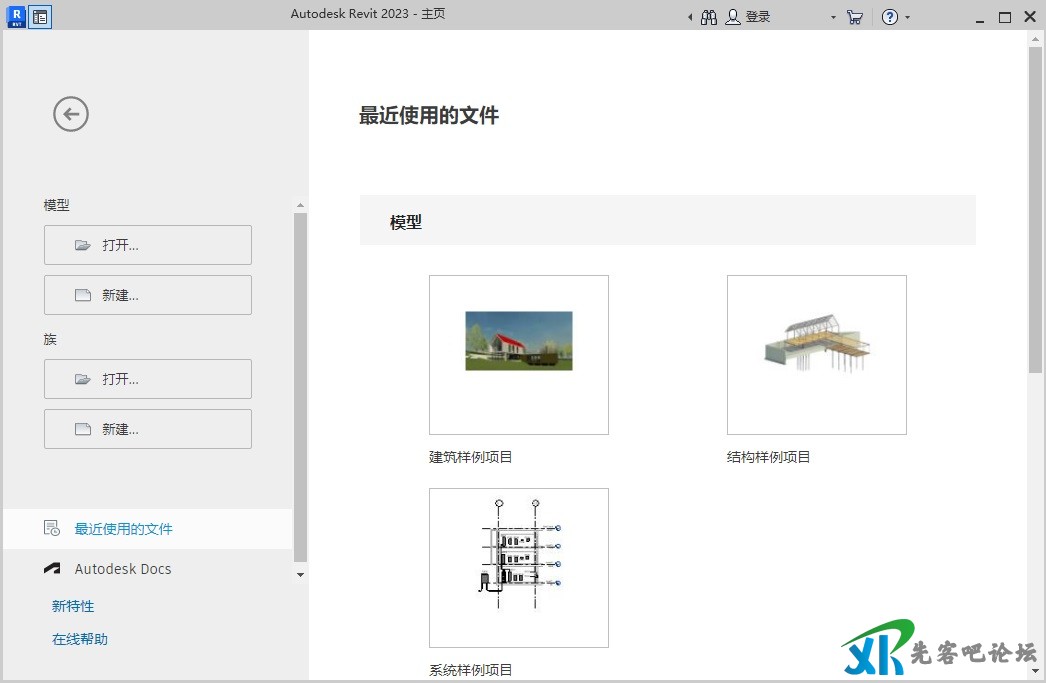Click the left arrow expander in title bar
1046x683 pixels.
pos(690,17)
